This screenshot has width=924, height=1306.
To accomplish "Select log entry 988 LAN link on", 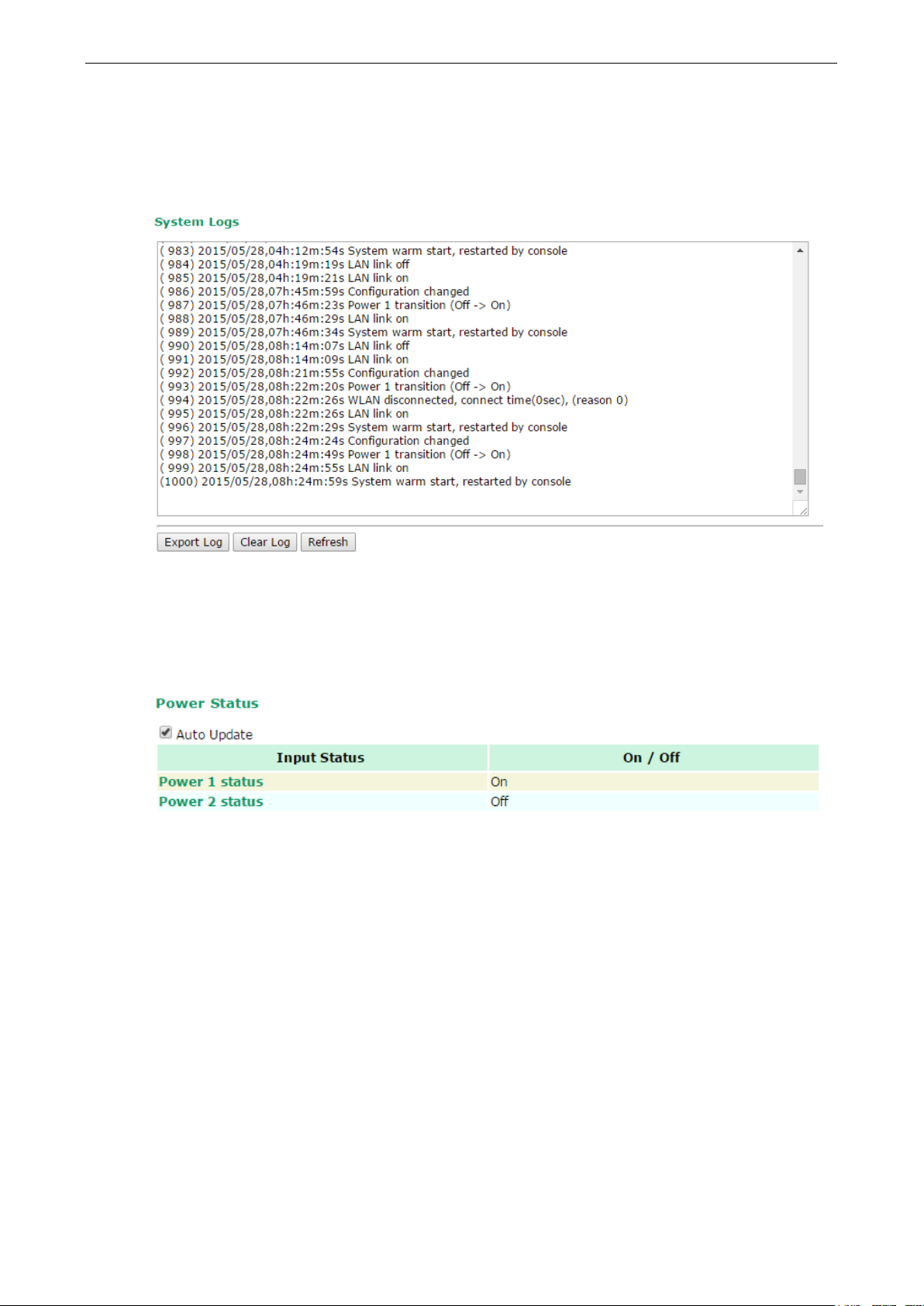I will tap(284, 319).
